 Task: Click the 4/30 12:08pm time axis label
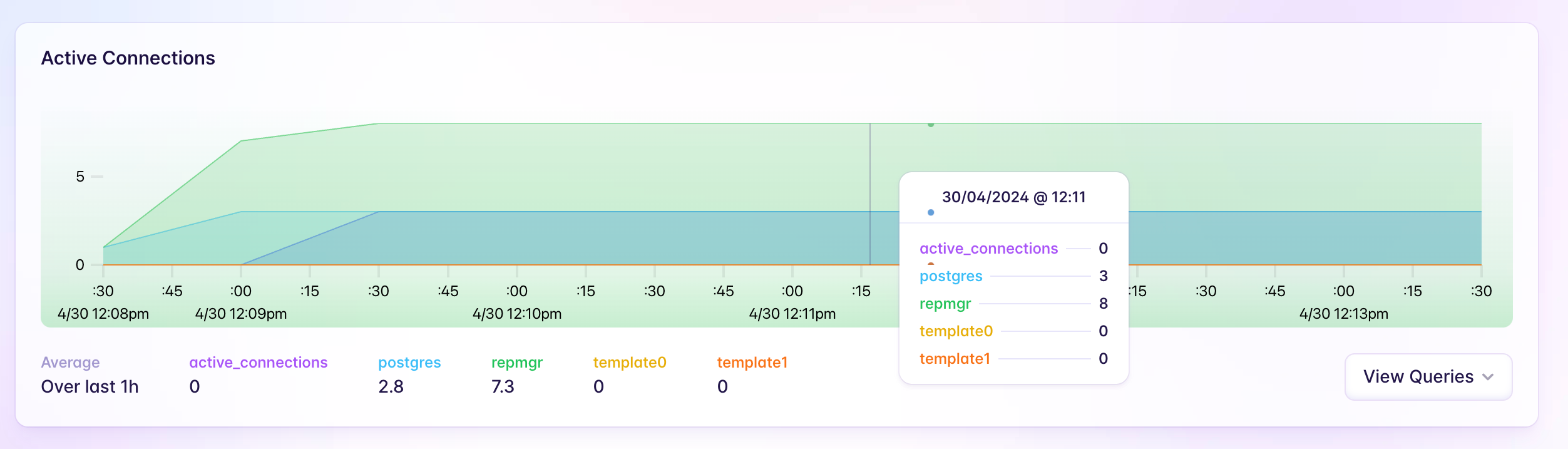pos(103,314)
